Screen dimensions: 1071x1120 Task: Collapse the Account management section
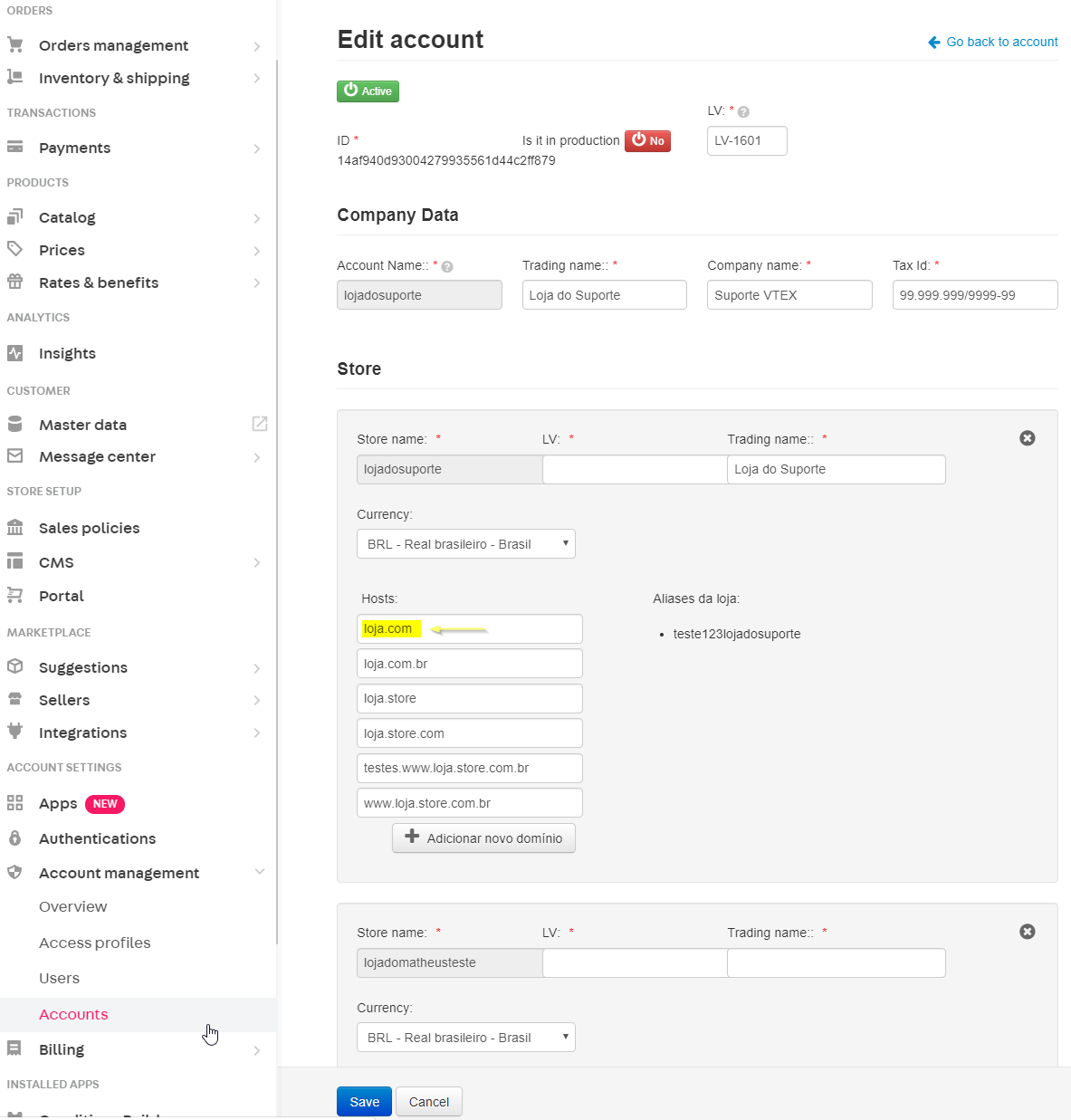[259, 872]
